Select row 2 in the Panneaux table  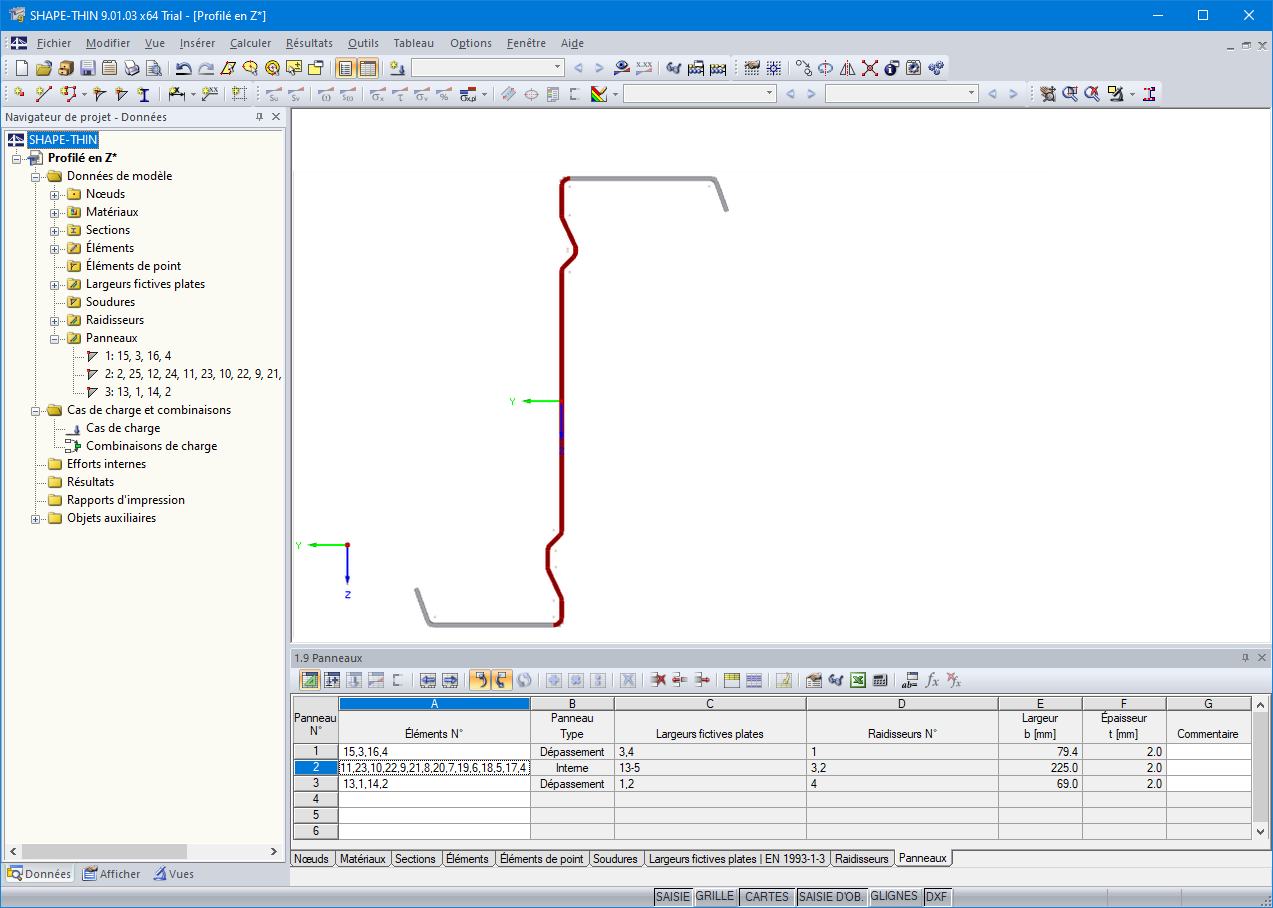tap(314, 767)
